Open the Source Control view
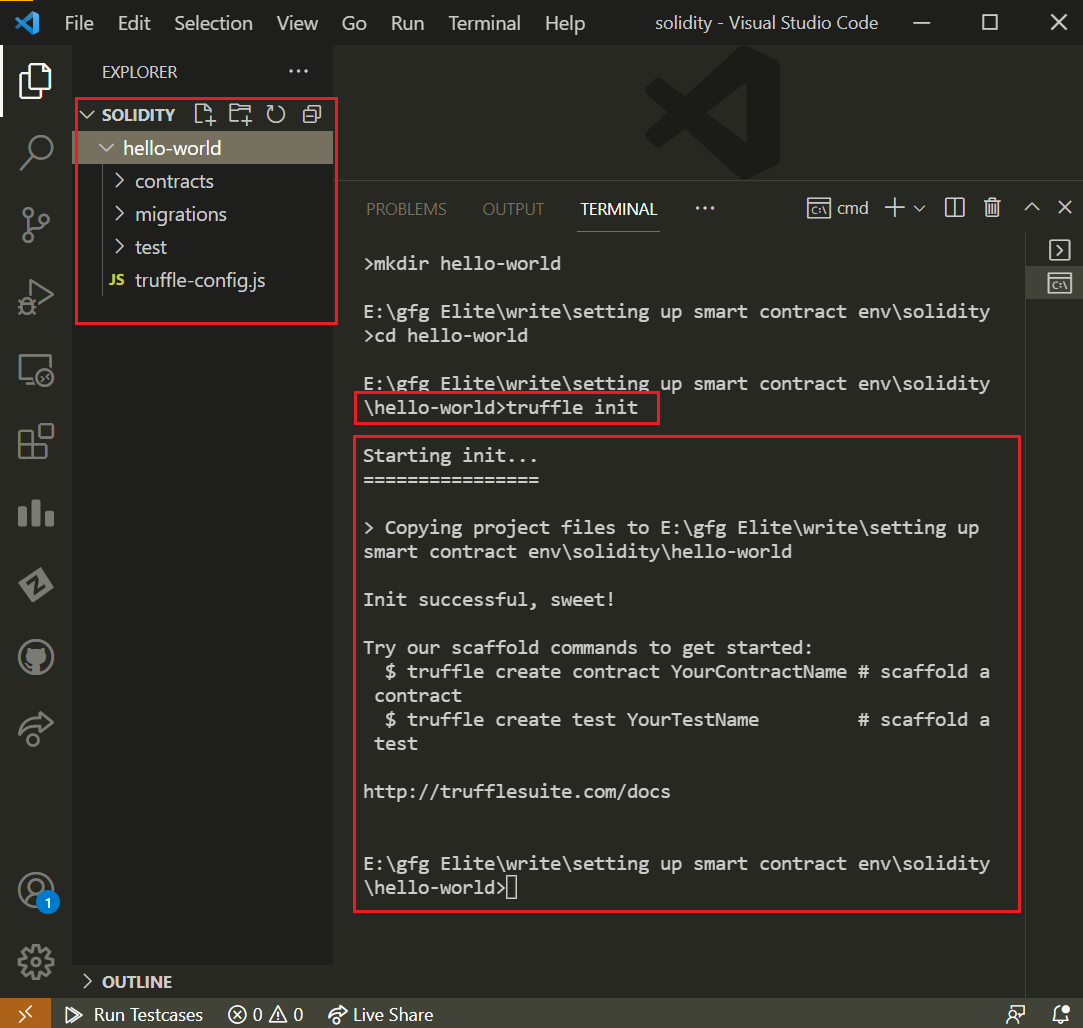The width and height of the screenshot is (1083, 1028). pyautogui.click(x=36, y=226)
